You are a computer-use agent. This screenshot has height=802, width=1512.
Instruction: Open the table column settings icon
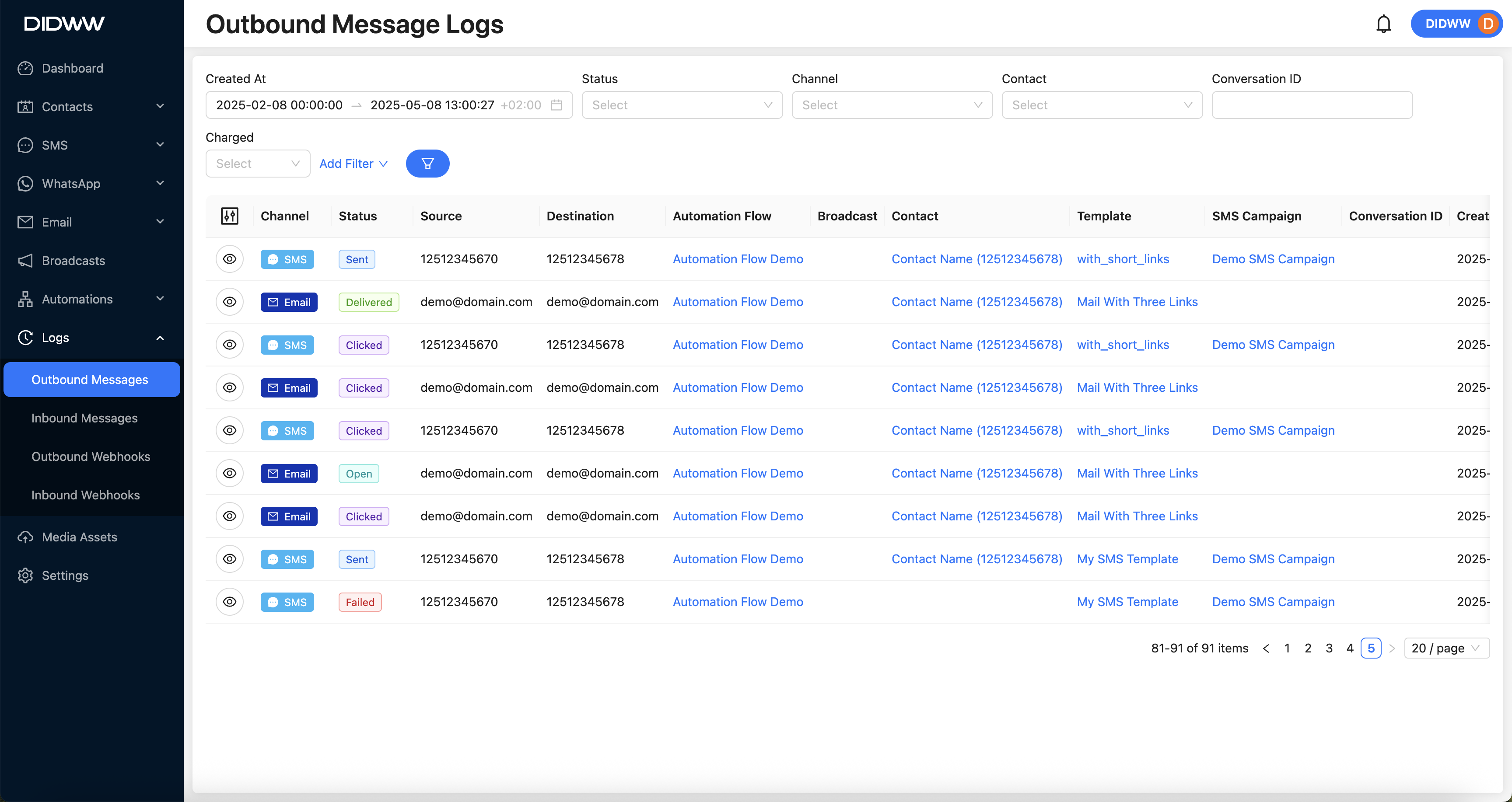coord(230,216)
